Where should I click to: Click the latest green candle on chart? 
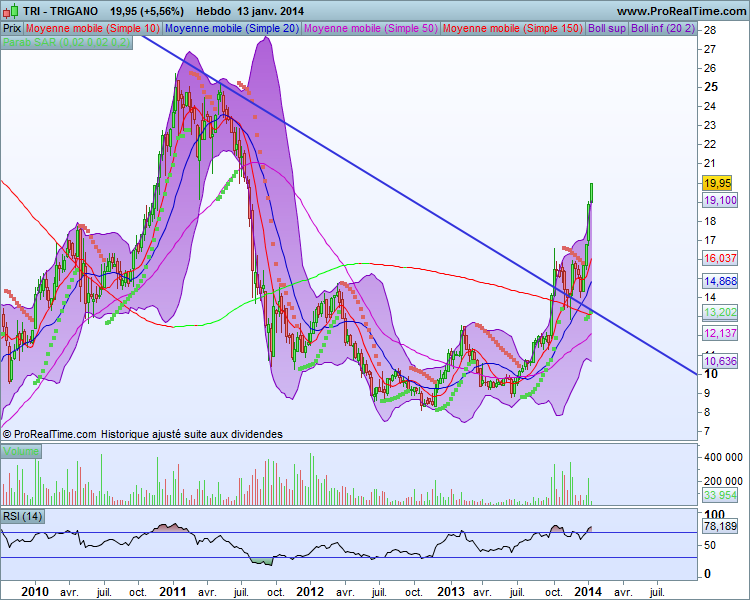click(x=592, y=192)
